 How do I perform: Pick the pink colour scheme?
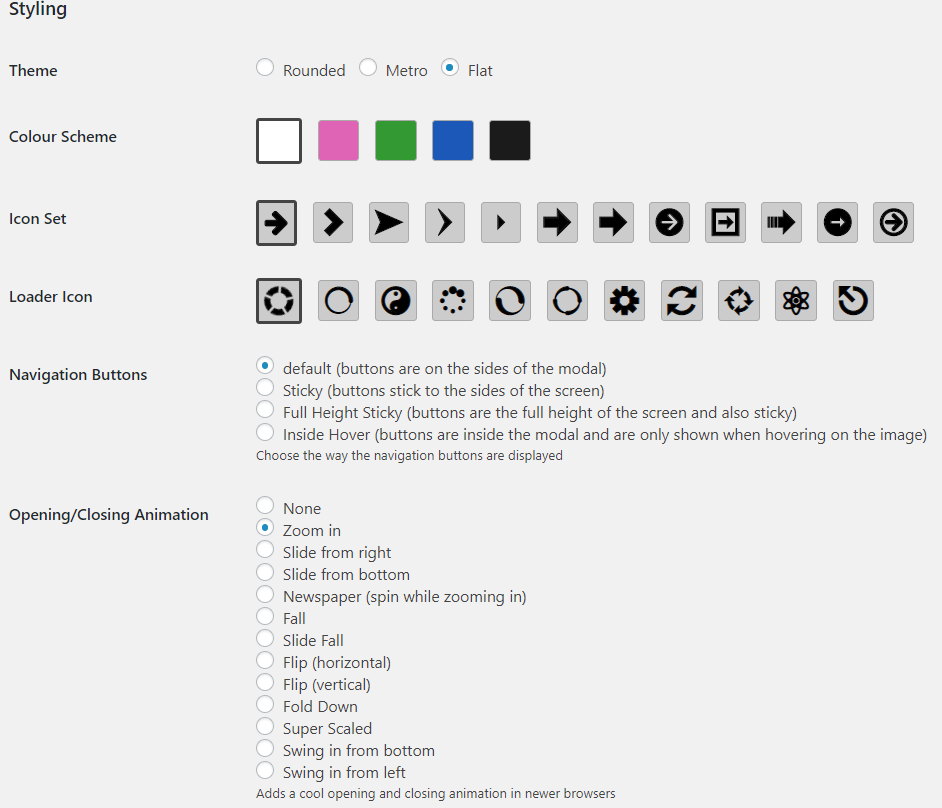[x=338, y=141]
